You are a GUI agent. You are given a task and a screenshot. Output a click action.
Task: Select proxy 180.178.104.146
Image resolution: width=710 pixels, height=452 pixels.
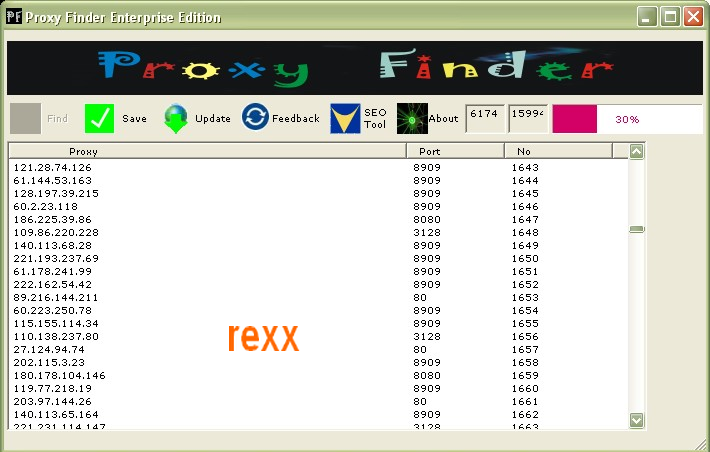59,375
